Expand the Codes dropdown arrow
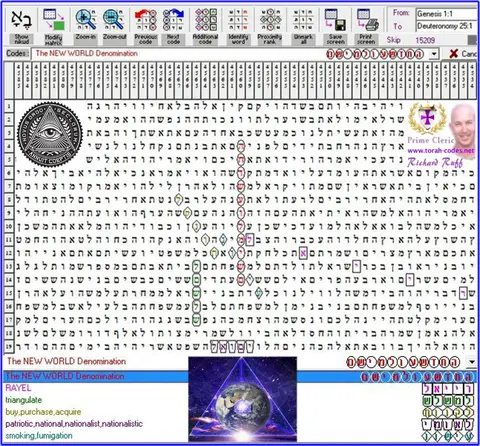The width and height of the screenshot is (480, 446). (x=434, y=54)
